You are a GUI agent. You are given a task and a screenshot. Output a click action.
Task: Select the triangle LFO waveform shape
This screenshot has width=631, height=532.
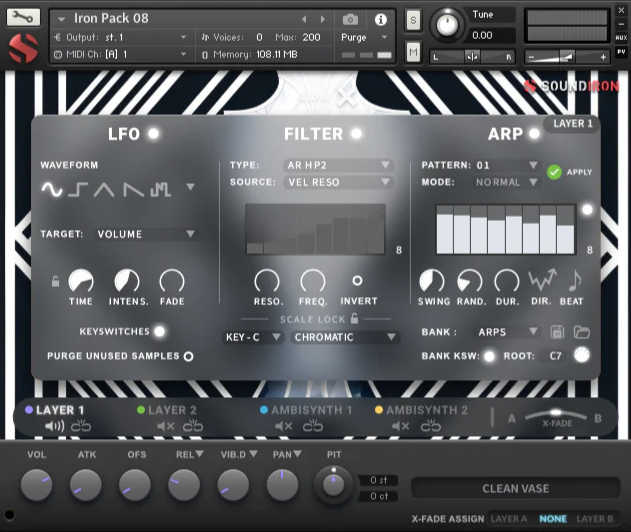tap(106, 188)
